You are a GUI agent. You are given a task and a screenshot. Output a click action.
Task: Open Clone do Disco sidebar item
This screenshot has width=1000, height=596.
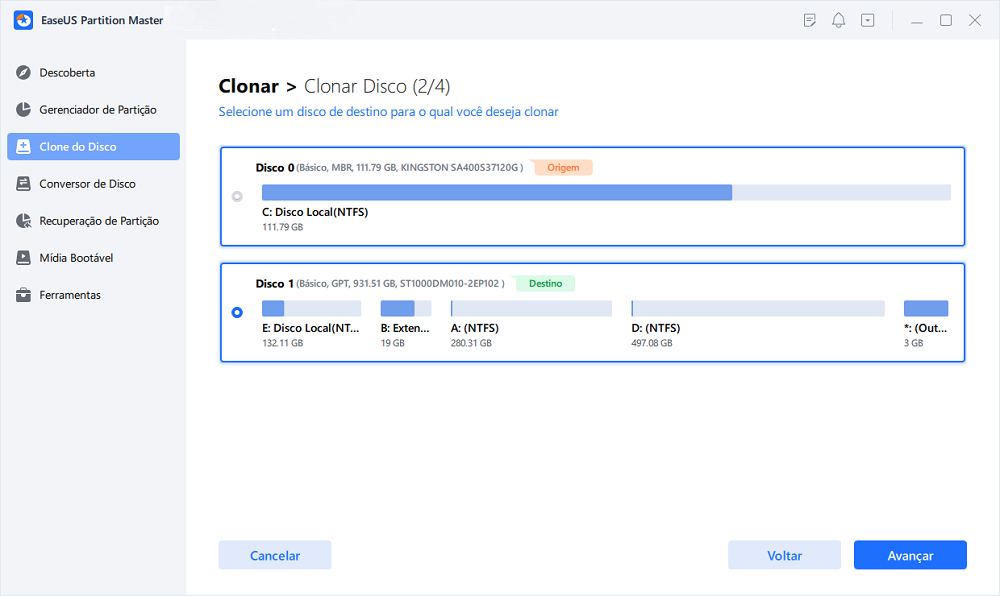(94, 147)
